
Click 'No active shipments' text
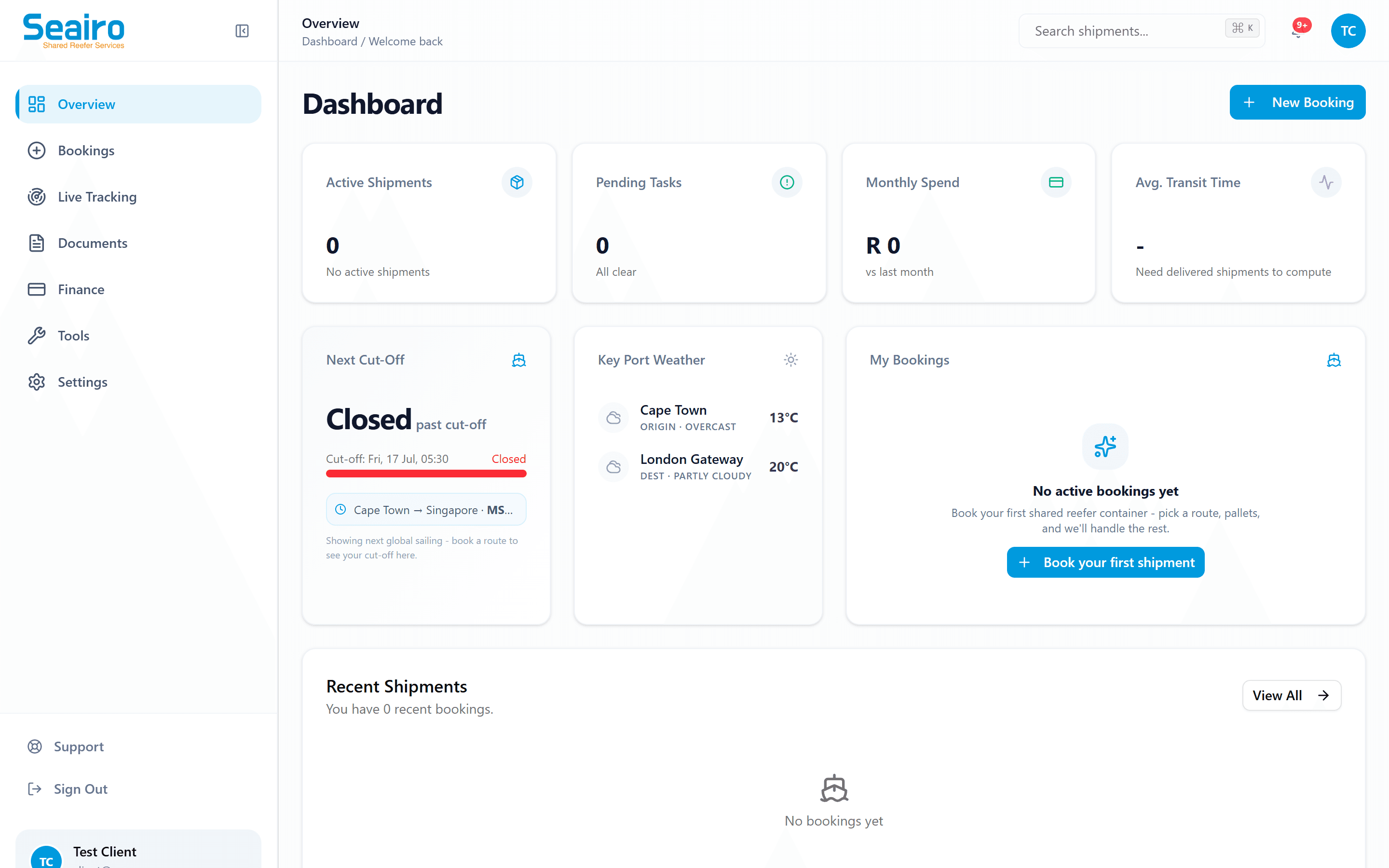[x=378, y=271]
